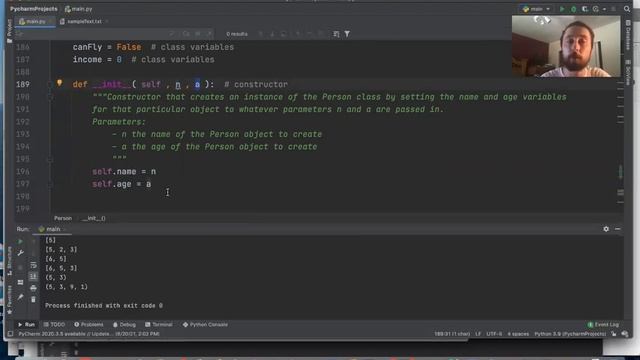Viewport: 640px width, 360px height.
Task: Click the webcam video overlay thumbnail
Action: click(x=566, y=46)
